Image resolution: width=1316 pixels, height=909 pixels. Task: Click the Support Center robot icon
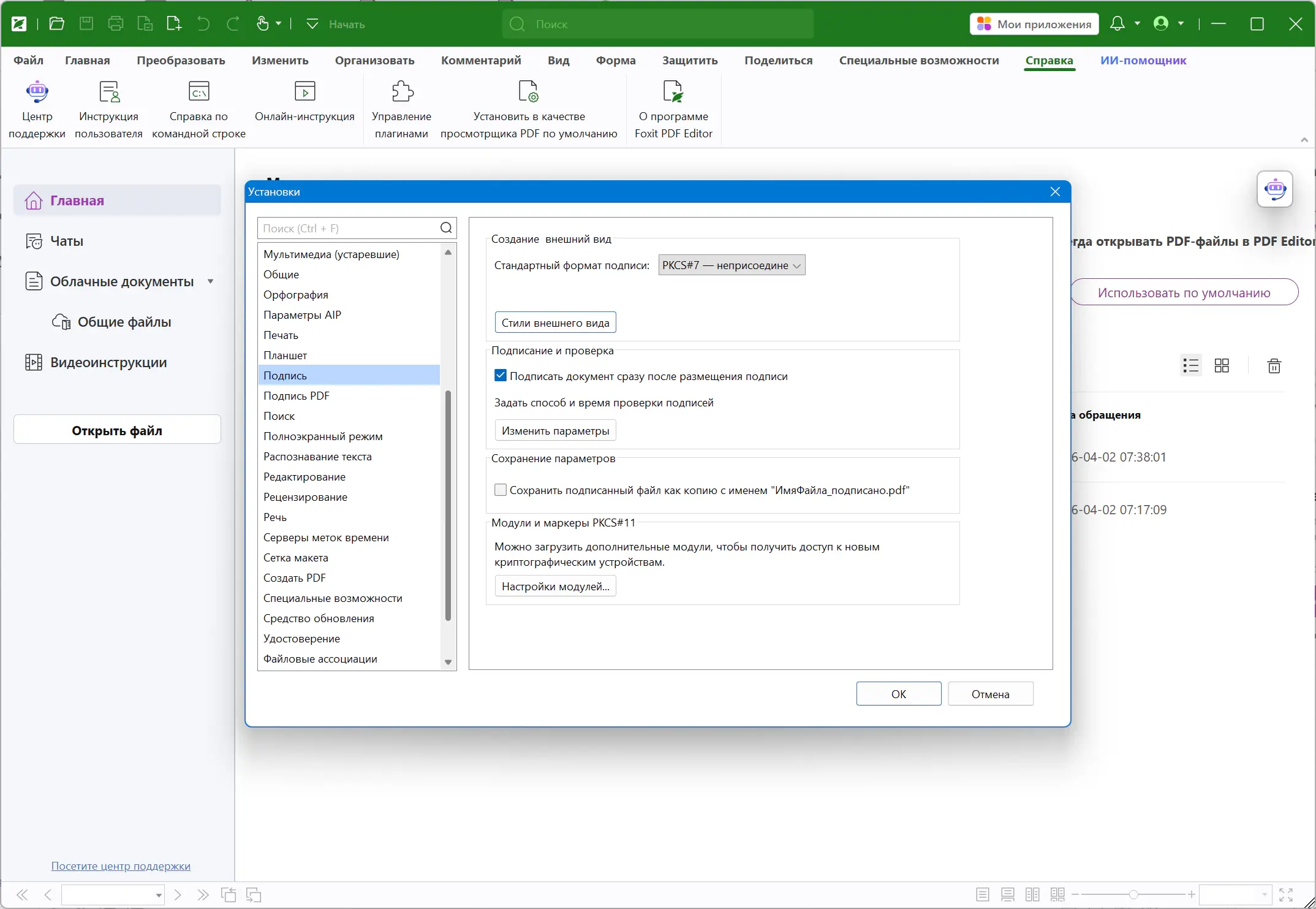(37, 92)
